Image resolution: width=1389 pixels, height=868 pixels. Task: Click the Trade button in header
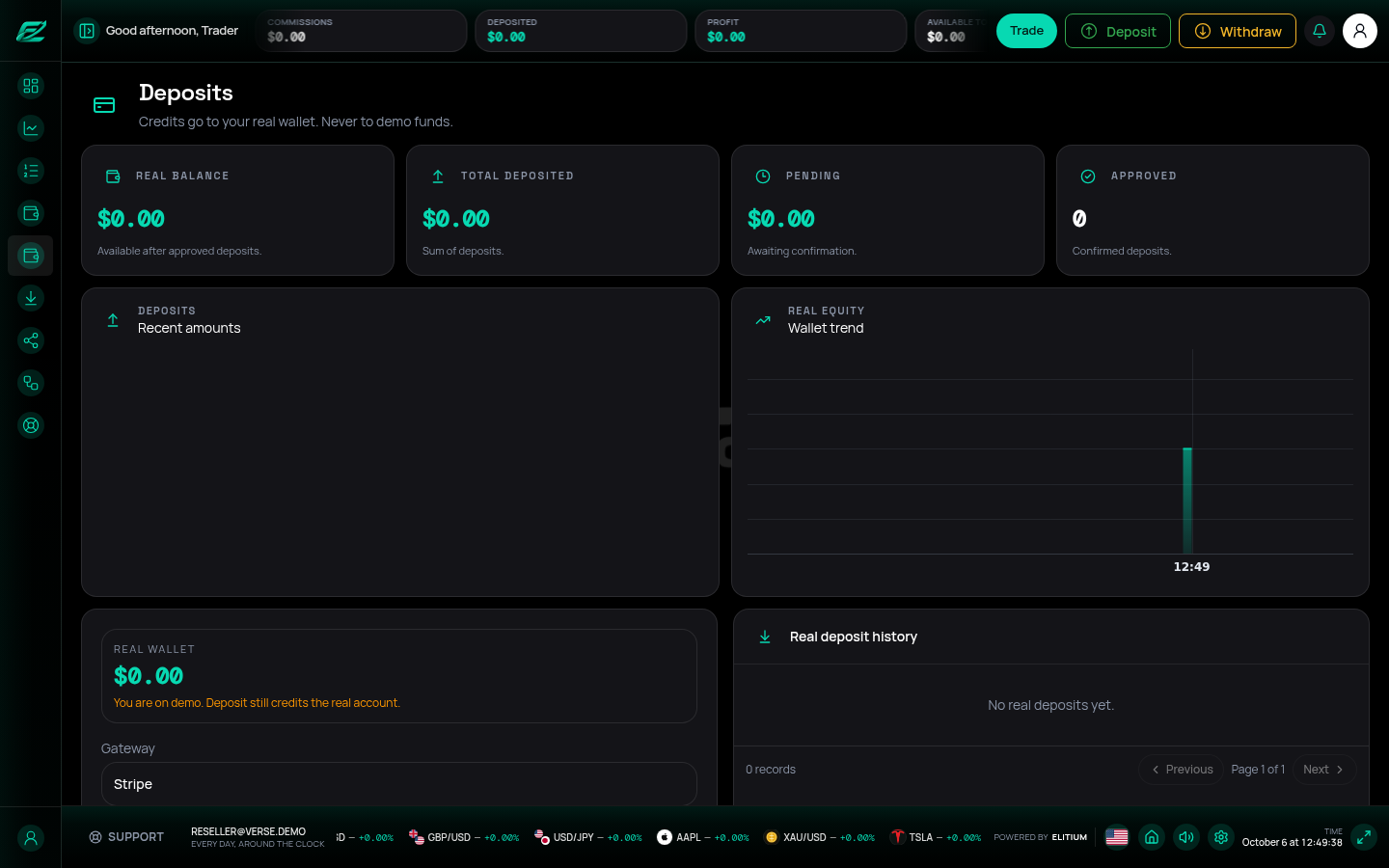click(x=1026, y=31)
